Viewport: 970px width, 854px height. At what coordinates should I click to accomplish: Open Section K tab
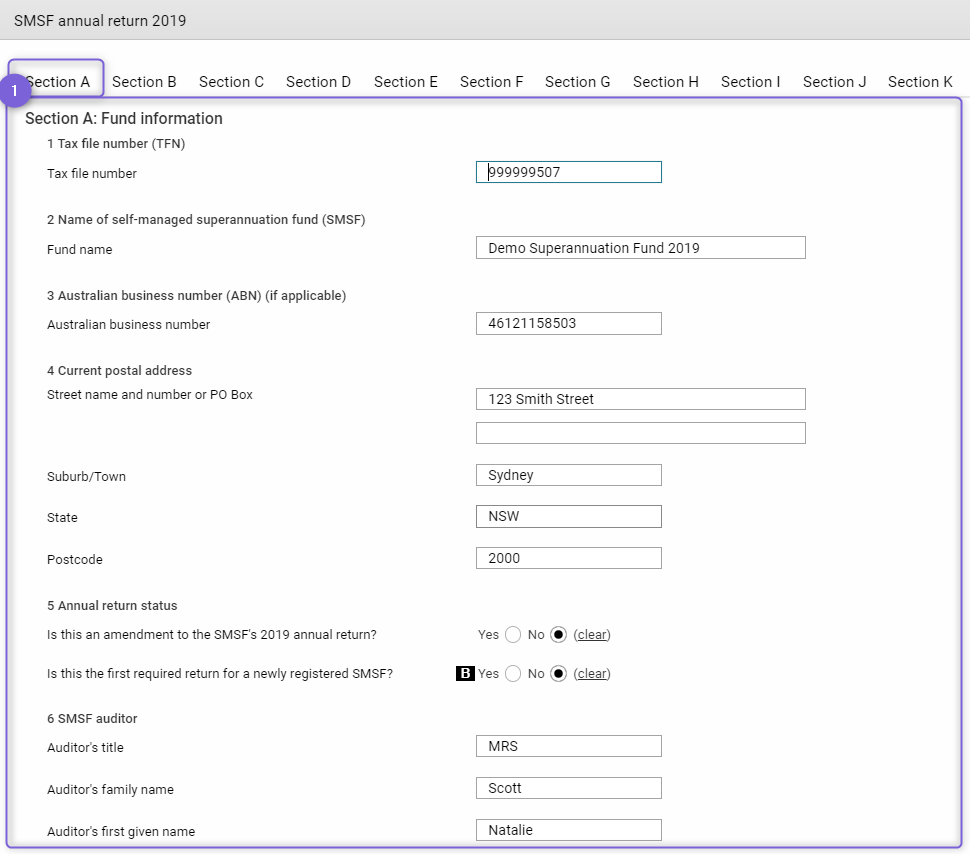tap(920, 82)
